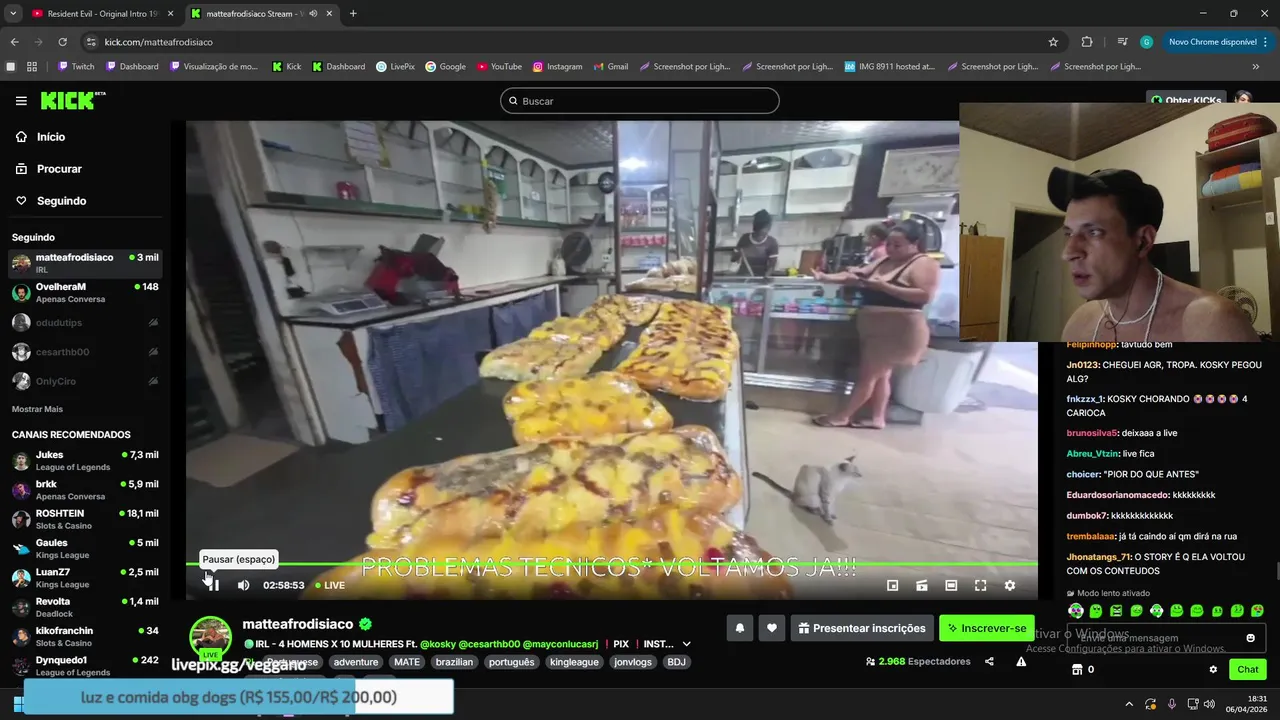
Task: Open the Gmail bookmark
Action: 610,67
